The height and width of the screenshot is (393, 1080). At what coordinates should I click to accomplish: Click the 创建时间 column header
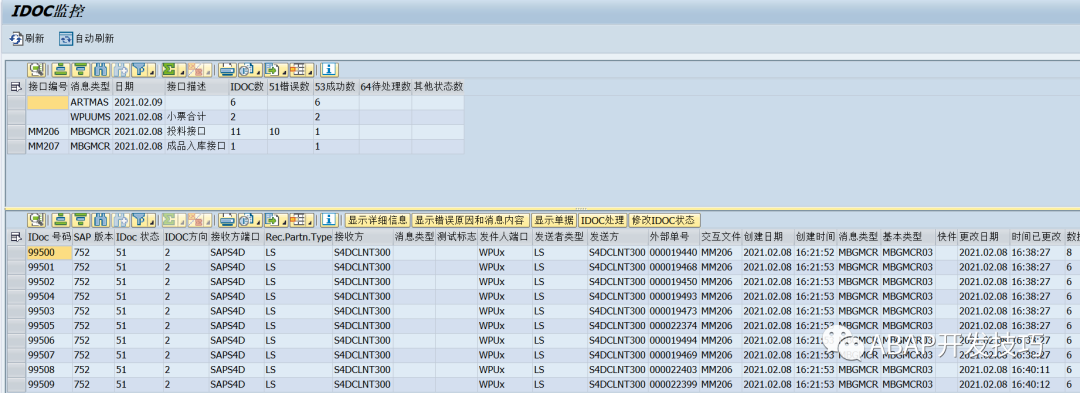pyautogui.click(x=815, y=237)
